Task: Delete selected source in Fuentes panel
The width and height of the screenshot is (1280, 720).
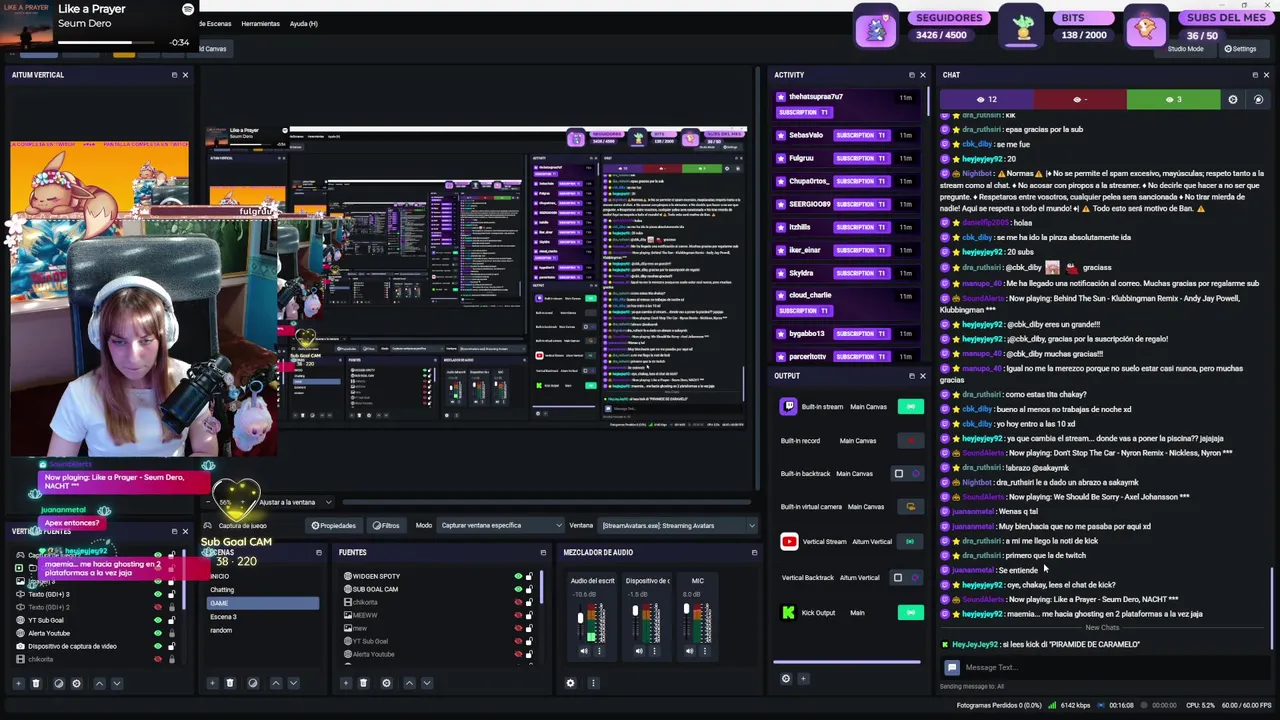Action: point(364,683)
